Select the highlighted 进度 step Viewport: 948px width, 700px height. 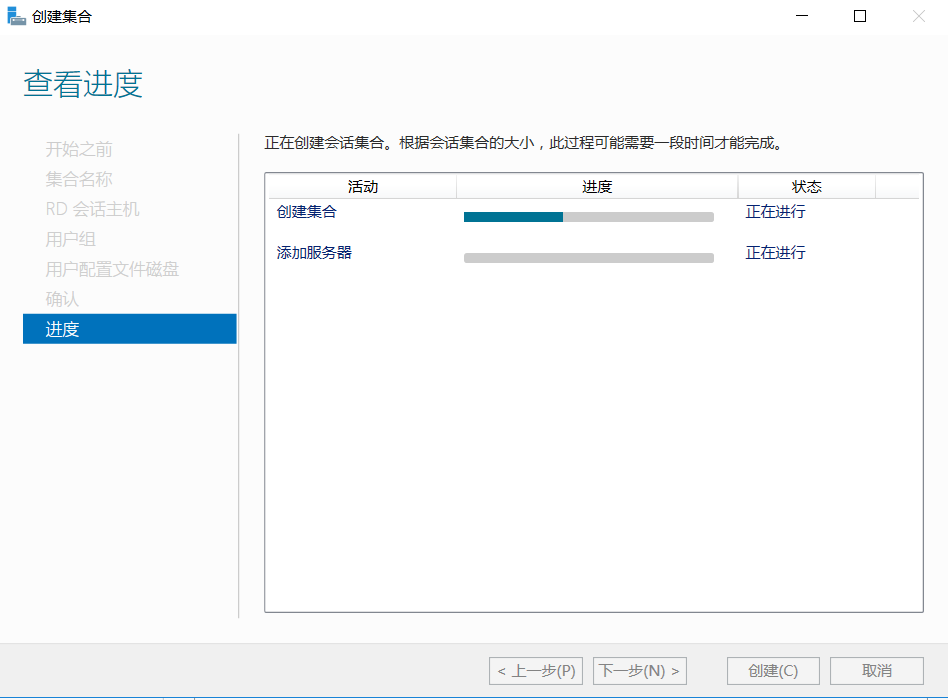pyautogui.click(x=129, y=329)
